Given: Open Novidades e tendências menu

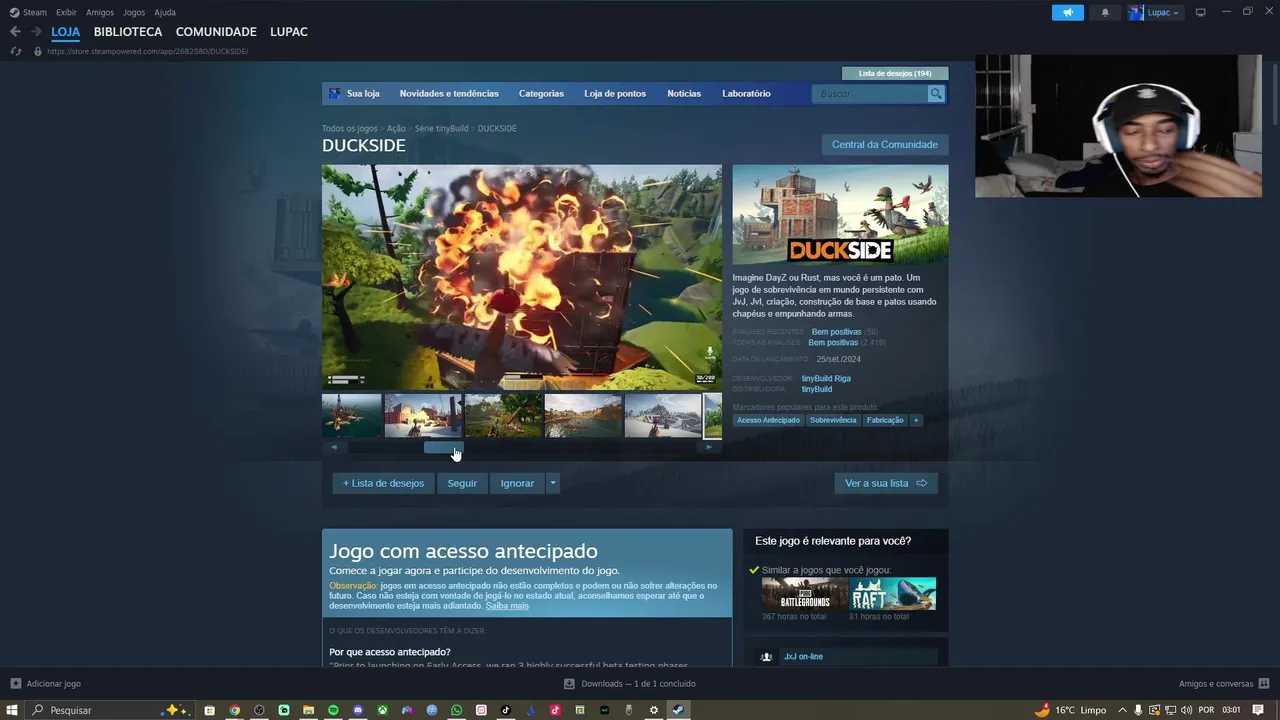Looking at the screenshot, I should [449, 93].
